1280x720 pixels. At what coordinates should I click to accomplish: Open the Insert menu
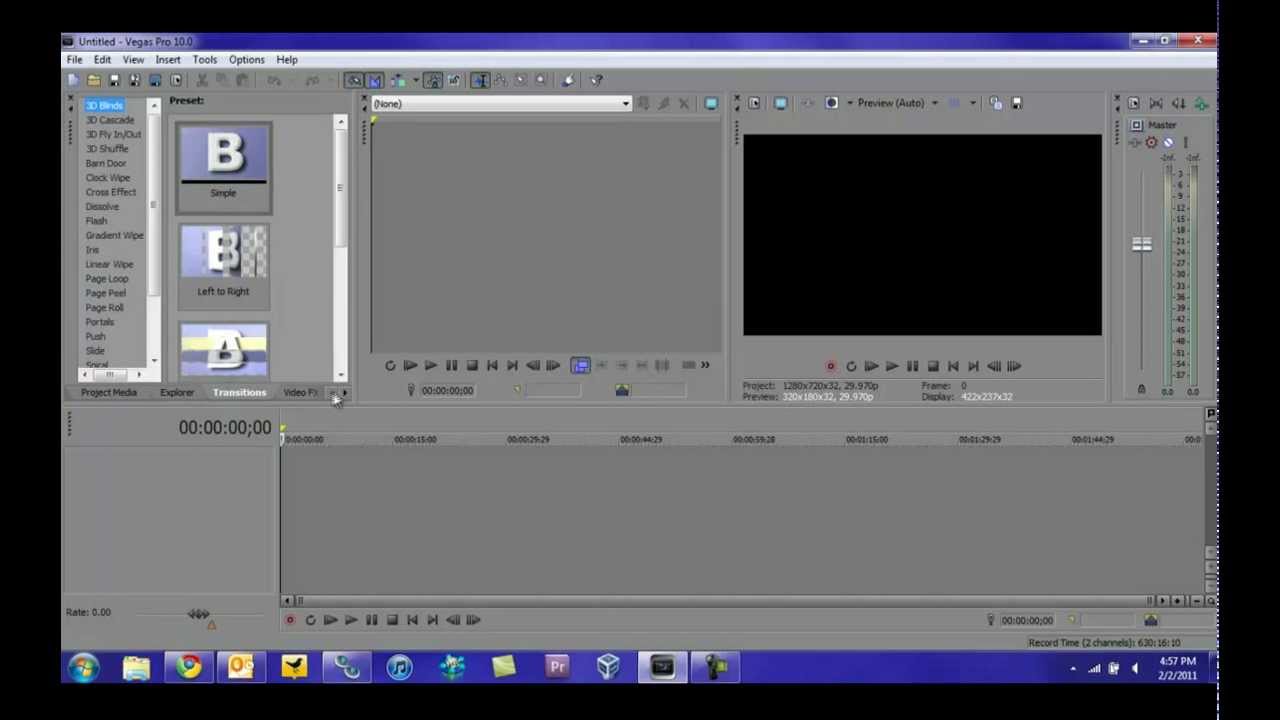pos(168,60)
